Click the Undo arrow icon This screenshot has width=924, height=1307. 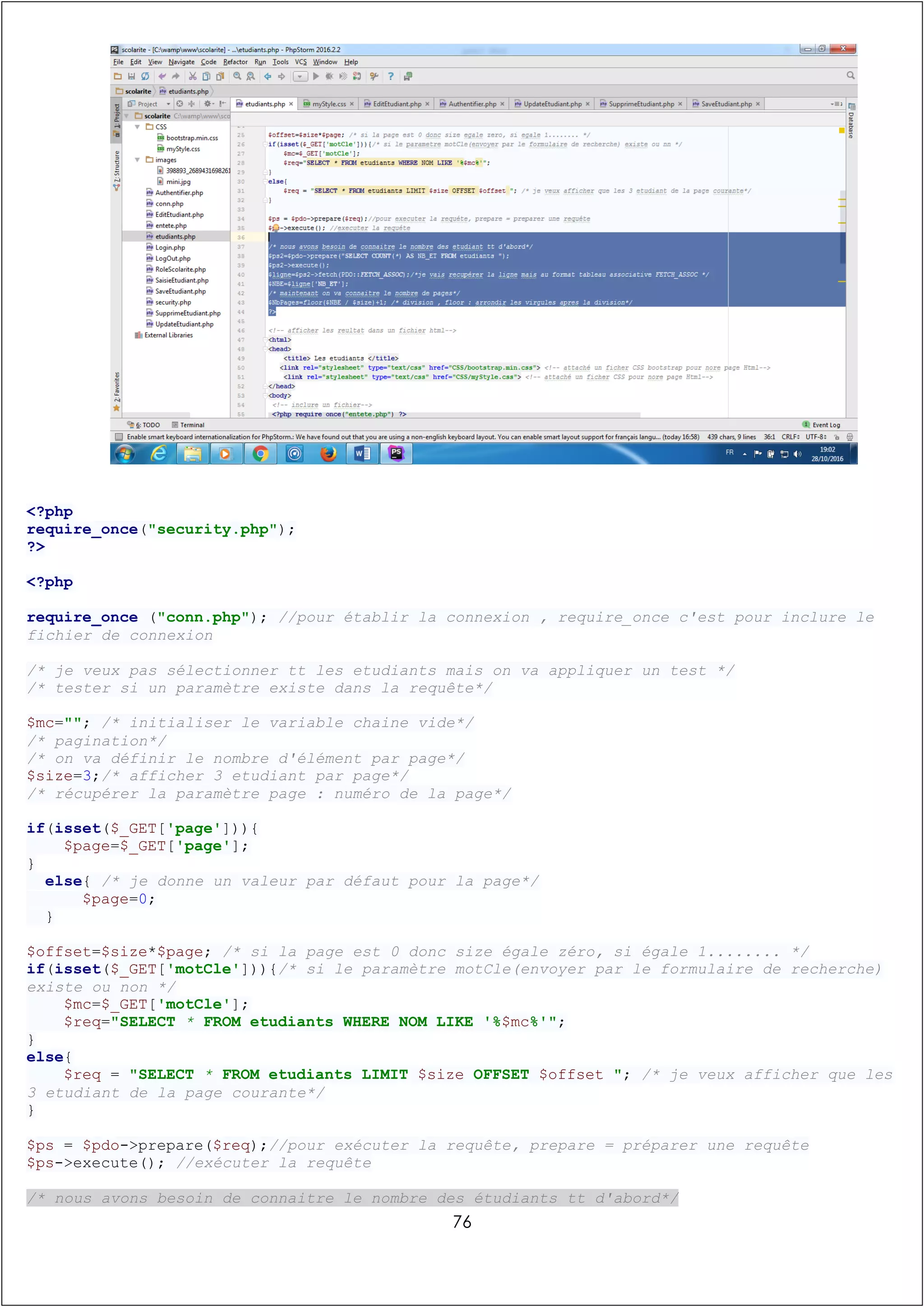coord(162,76)
